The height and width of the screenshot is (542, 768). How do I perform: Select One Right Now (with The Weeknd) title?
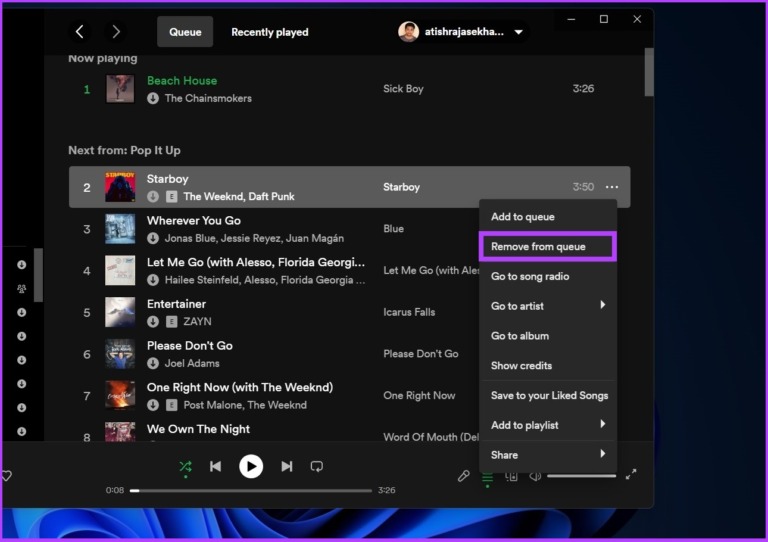click(x=240, y=387)
